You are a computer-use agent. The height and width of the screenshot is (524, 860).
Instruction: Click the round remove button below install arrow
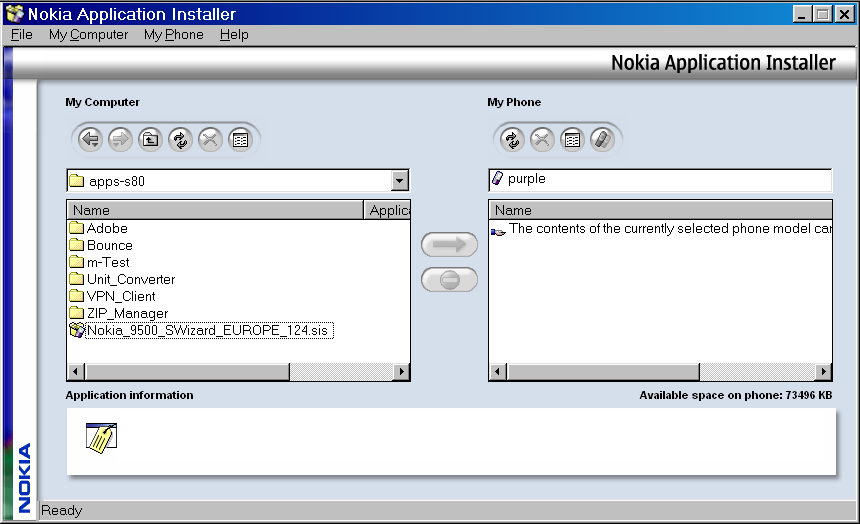[x=449, y=280]
